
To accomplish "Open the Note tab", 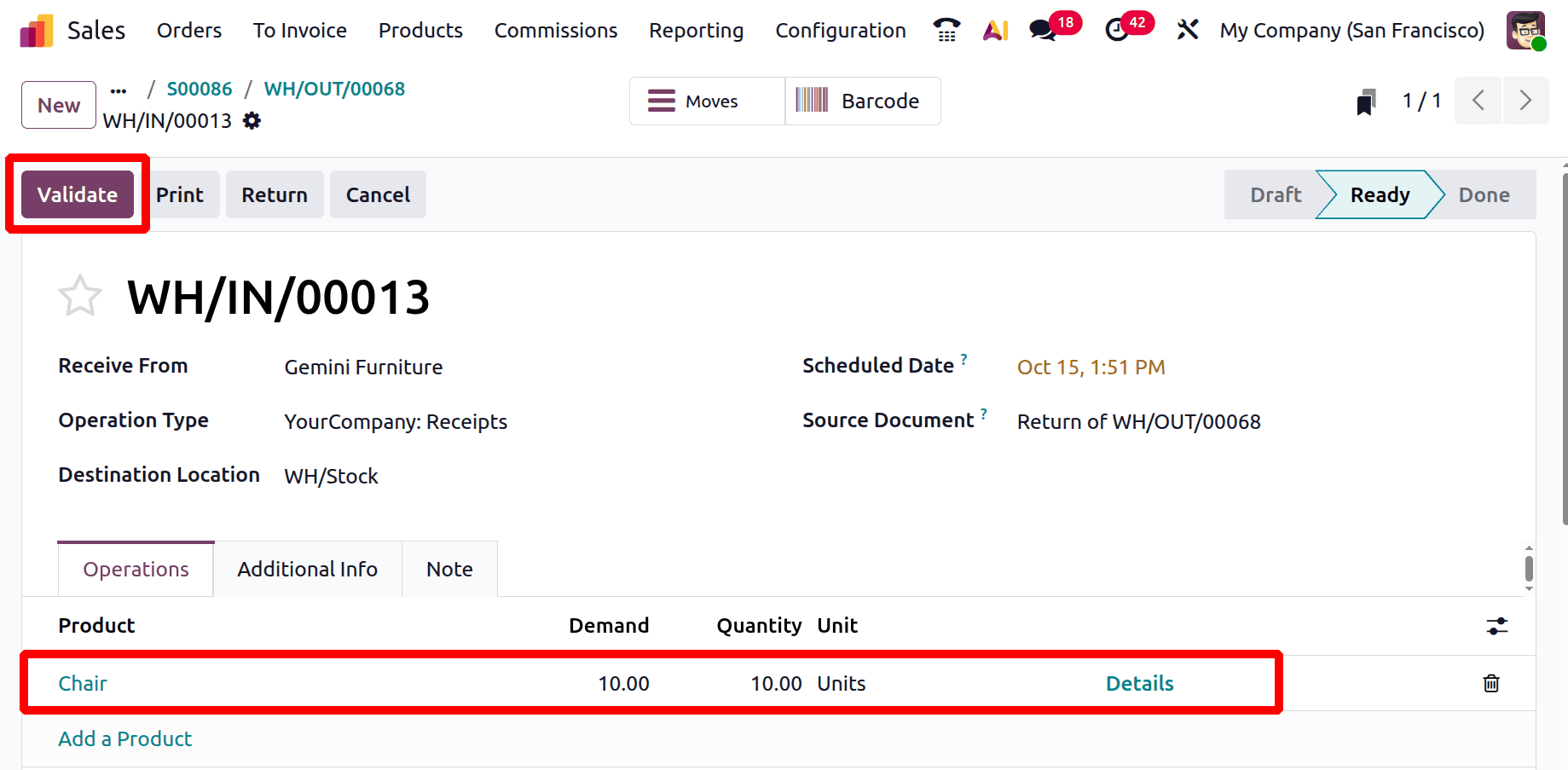I will pos(449,569).
